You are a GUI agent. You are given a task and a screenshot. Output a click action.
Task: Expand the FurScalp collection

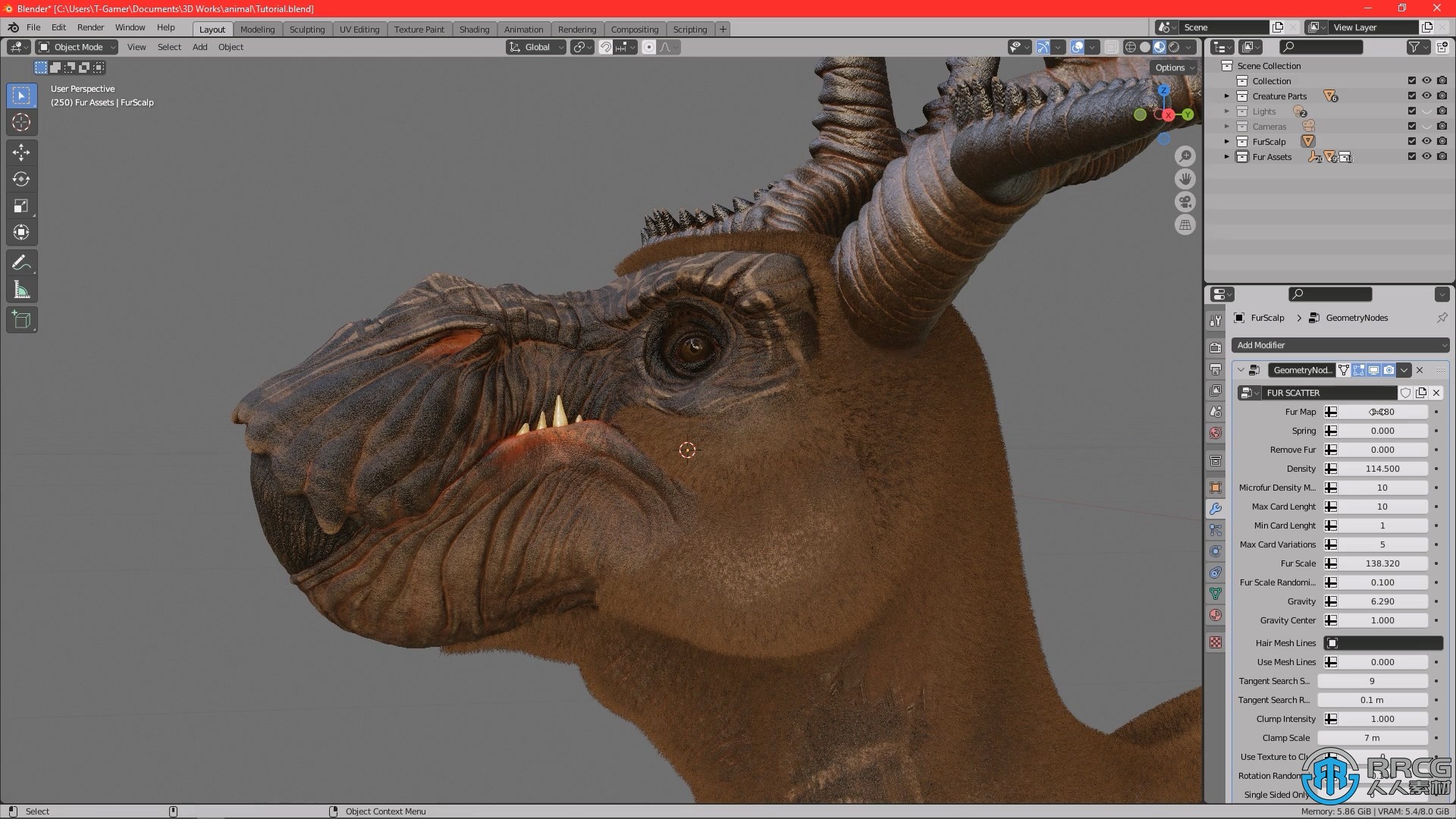coord(1226,142)
